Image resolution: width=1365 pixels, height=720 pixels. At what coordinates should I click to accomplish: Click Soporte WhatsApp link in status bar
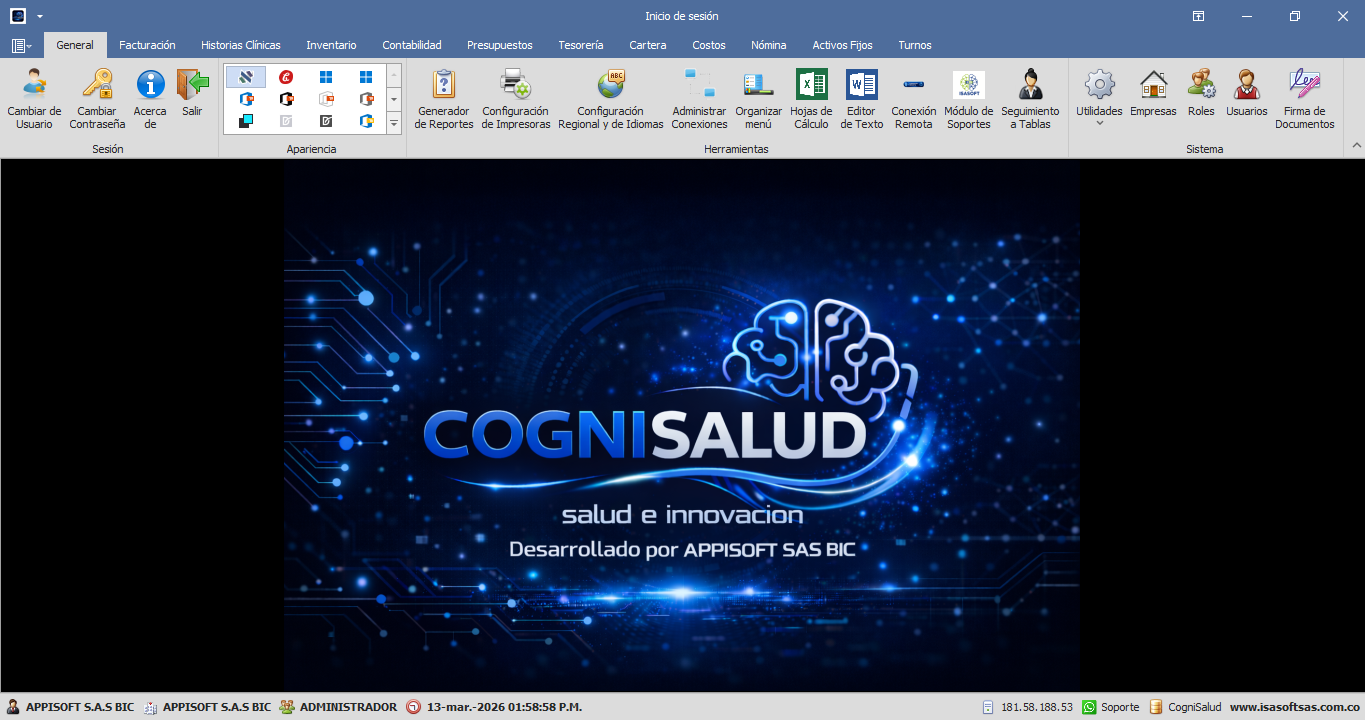pyautogui.click(x=1111, y=707)
